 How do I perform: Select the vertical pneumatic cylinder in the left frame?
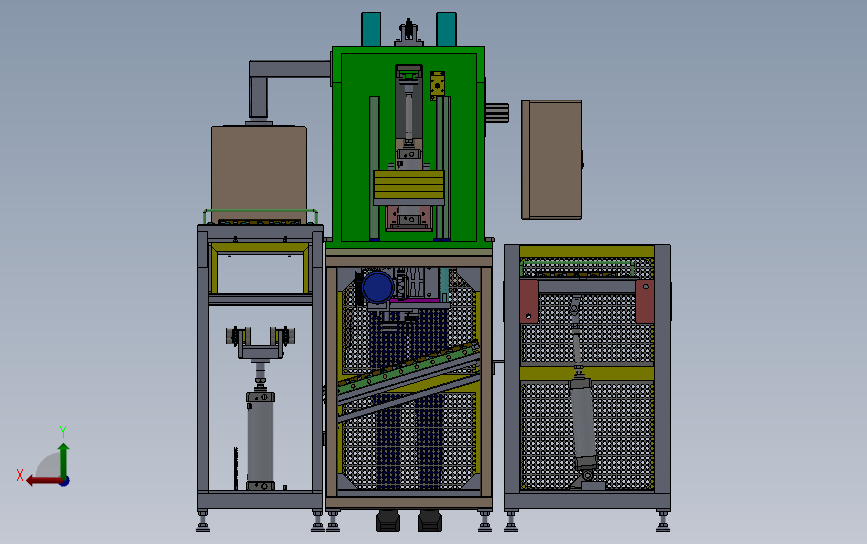260,440
